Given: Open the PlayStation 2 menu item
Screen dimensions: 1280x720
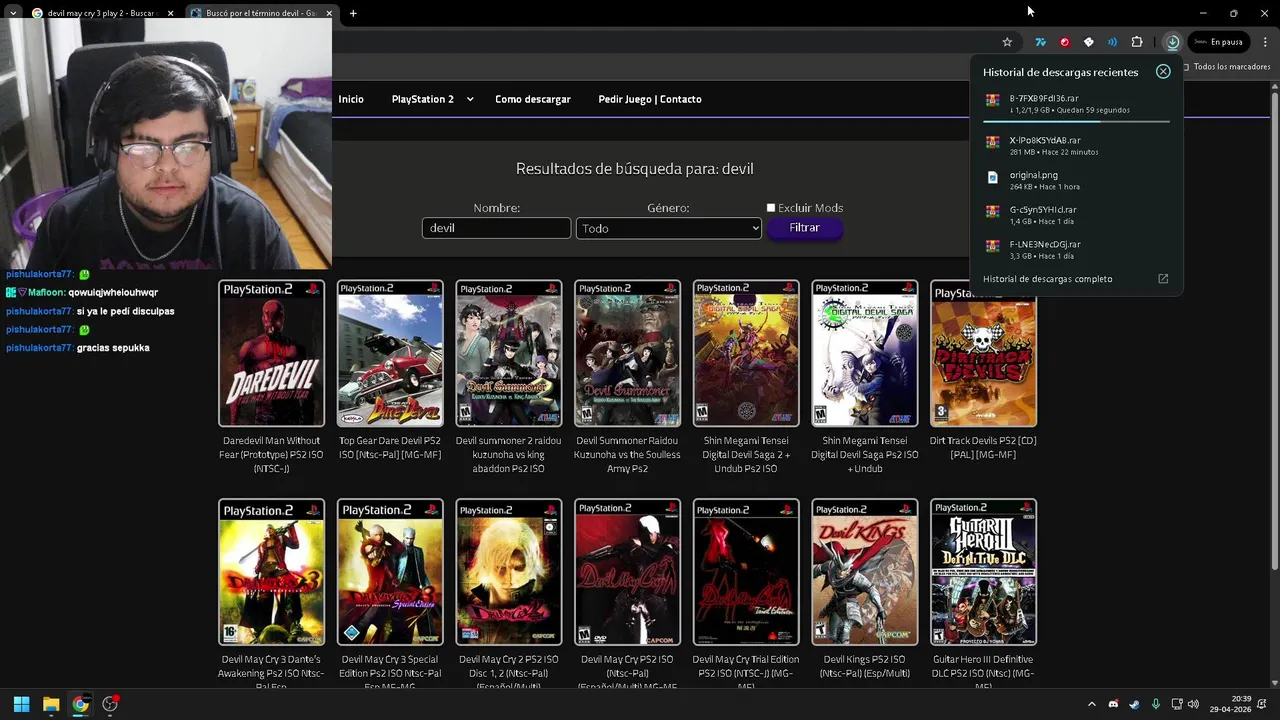Looking at the screenshot, I should pyautogui.click(x=423, y=99).
